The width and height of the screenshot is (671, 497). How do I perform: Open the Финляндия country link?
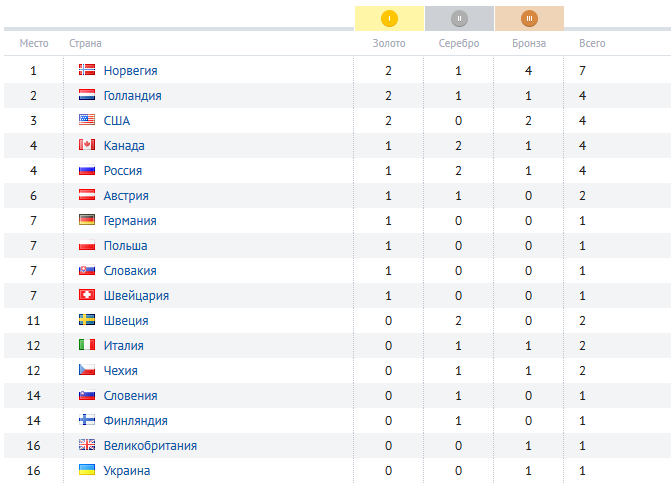136,421
